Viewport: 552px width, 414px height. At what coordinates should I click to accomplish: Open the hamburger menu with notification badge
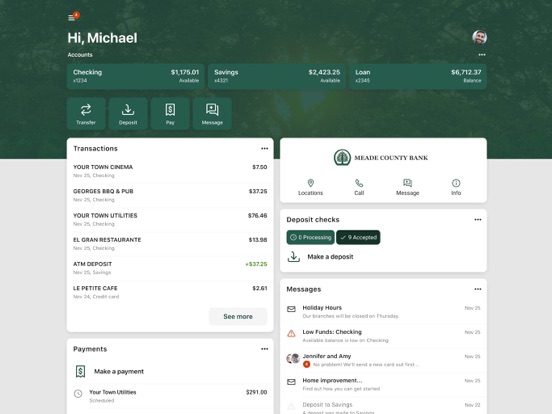tap(73, 17)
